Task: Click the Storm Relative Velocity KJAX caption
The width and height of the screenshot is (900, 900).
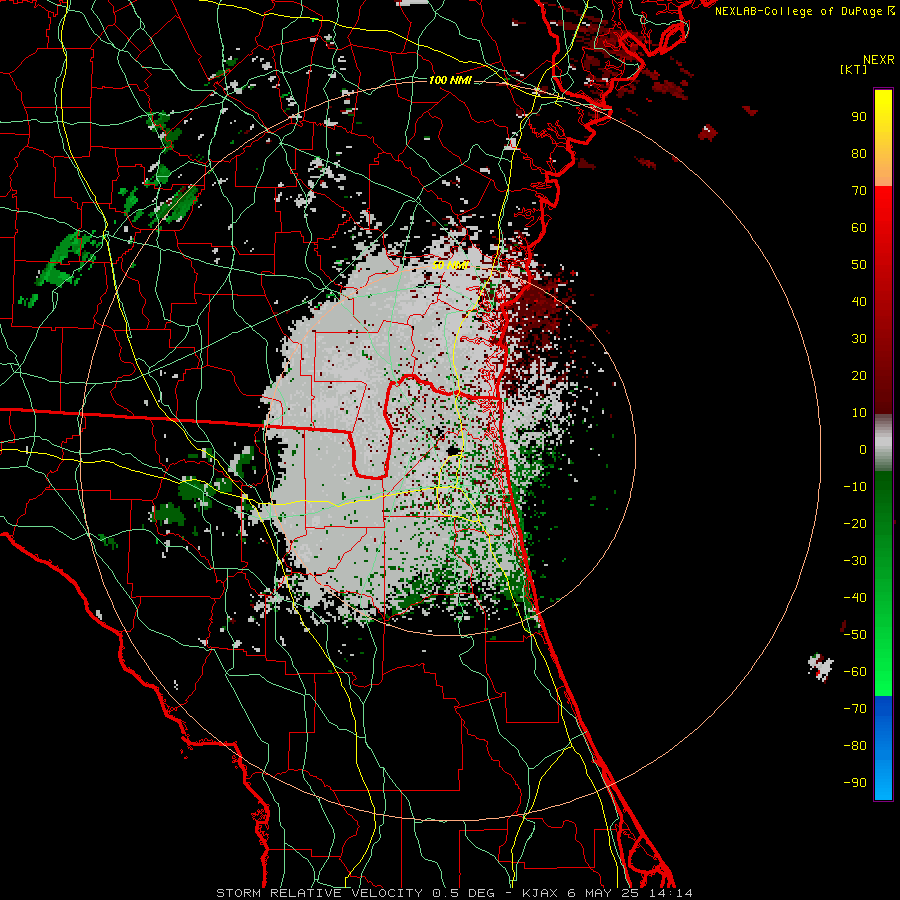Action: 454,893
